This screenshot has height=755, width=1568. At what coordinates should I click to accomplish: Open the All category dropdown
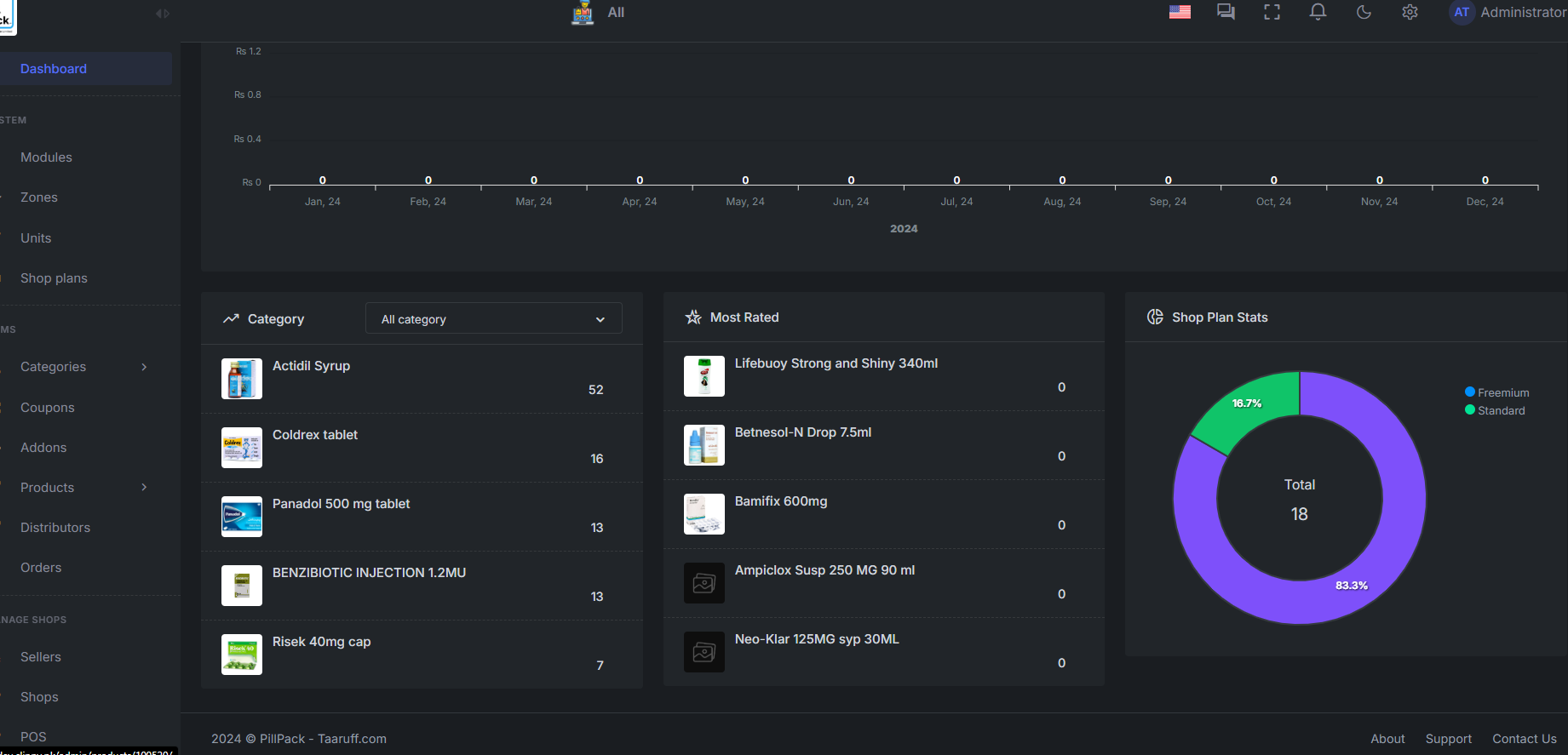[493, 319]
